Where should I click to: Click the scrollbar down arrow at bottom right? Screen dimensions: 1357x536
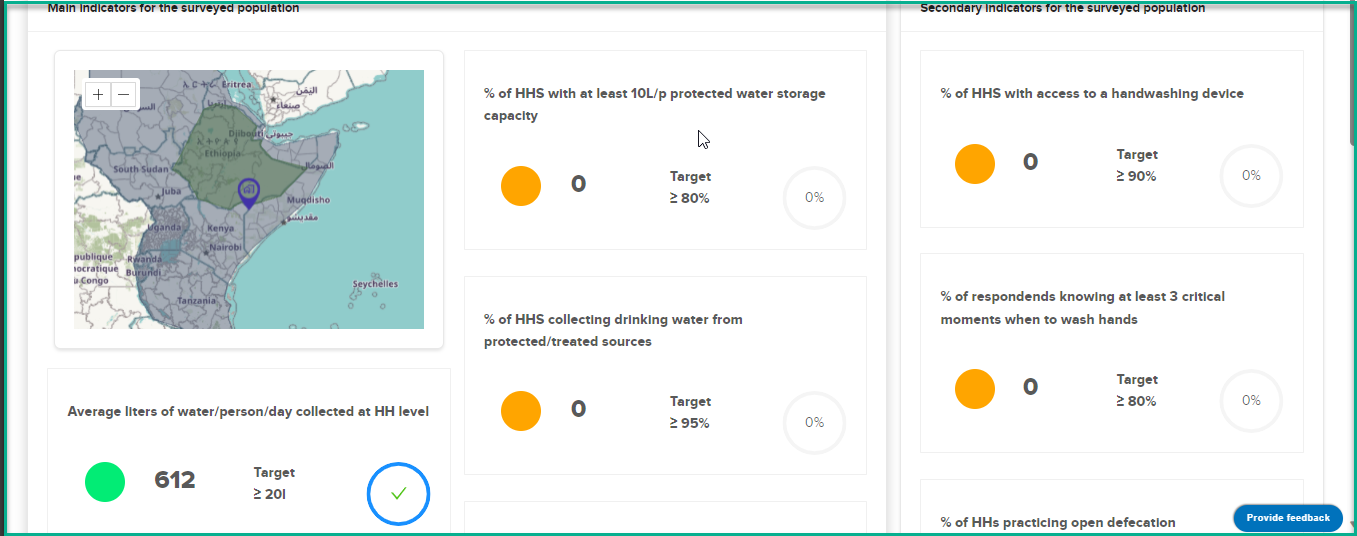click(1351, 525)
